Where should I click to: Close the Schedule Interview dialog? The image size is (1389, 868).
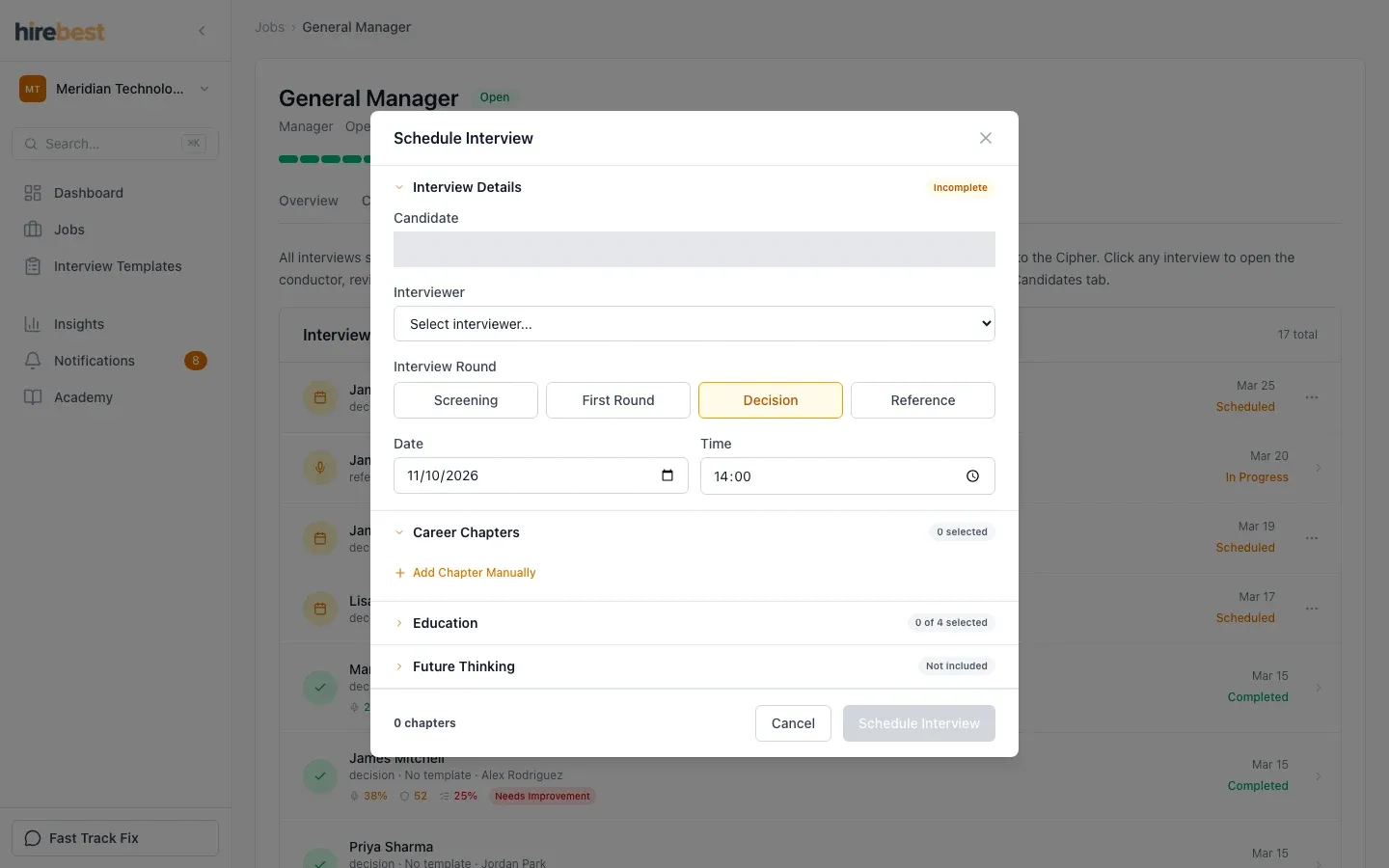tap(986, 138)
